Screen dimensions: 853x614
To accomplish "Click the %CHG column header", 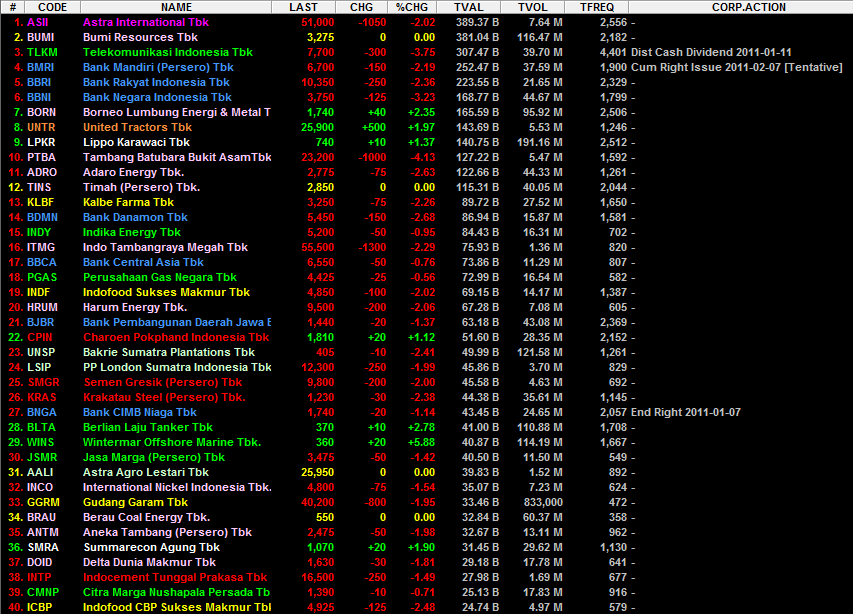I will (412, 7).
